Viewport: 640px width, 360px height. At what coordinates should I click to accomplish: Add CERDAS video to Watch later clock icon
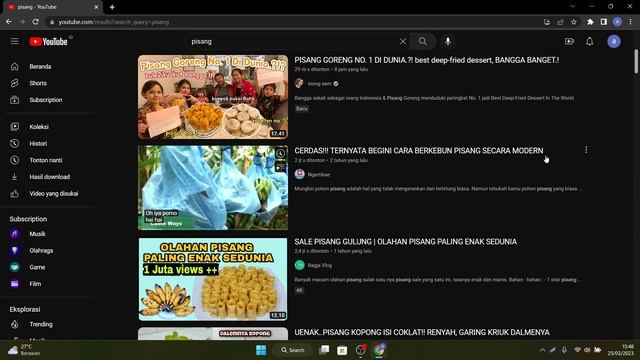[280, 153]
